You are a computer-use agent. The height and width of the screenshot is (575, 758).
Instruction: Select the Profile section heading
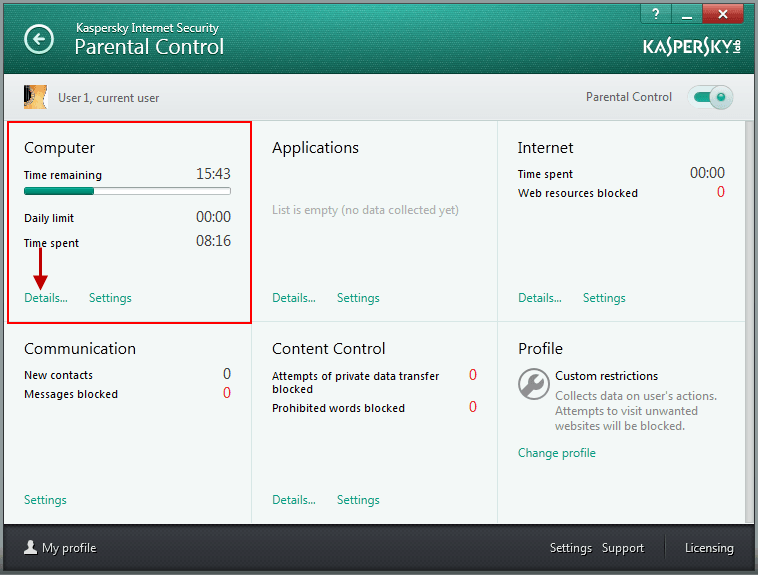tap(540, 349)
